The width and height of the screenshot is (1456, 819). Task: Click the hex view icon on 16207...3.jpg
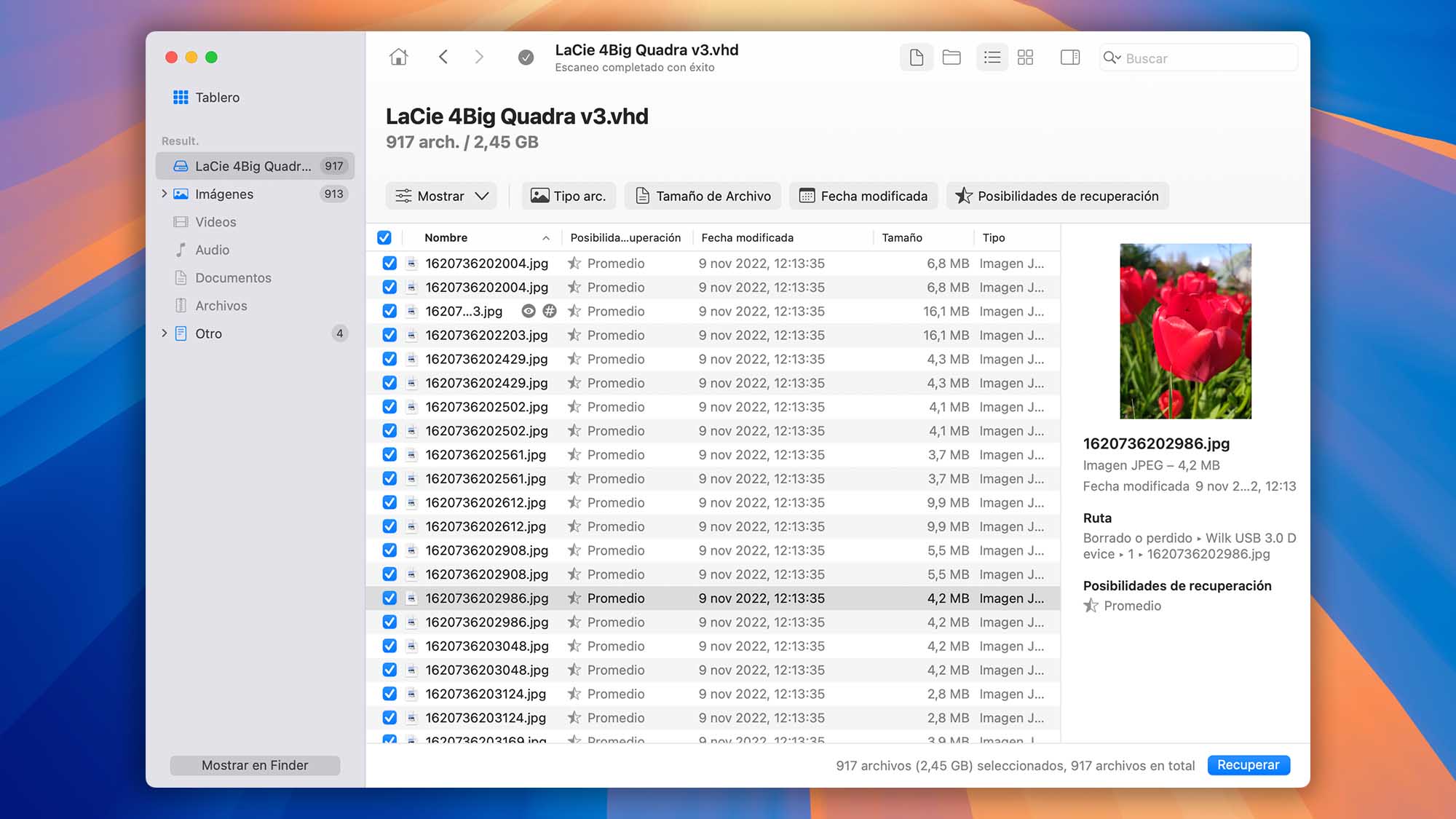click(550, 311)
